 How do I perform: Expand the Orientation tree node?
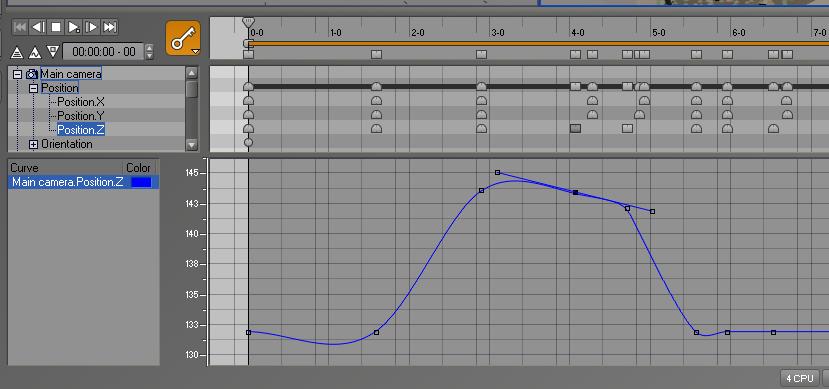click(x=33, y=144)
